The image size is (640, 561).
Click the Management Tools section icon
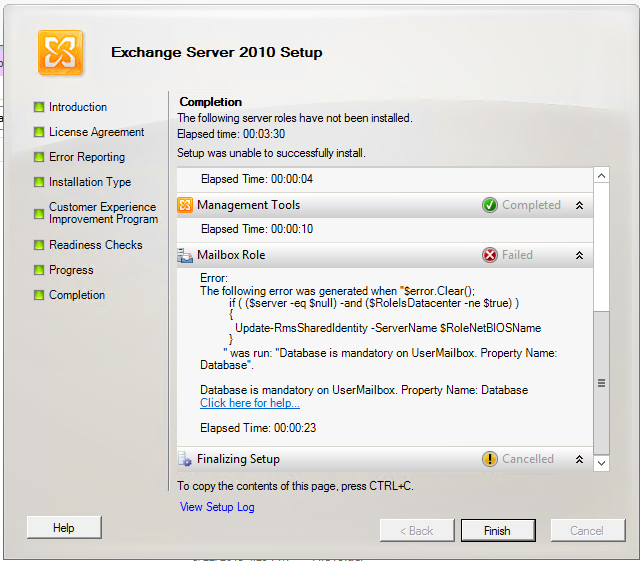click(185, 205)
